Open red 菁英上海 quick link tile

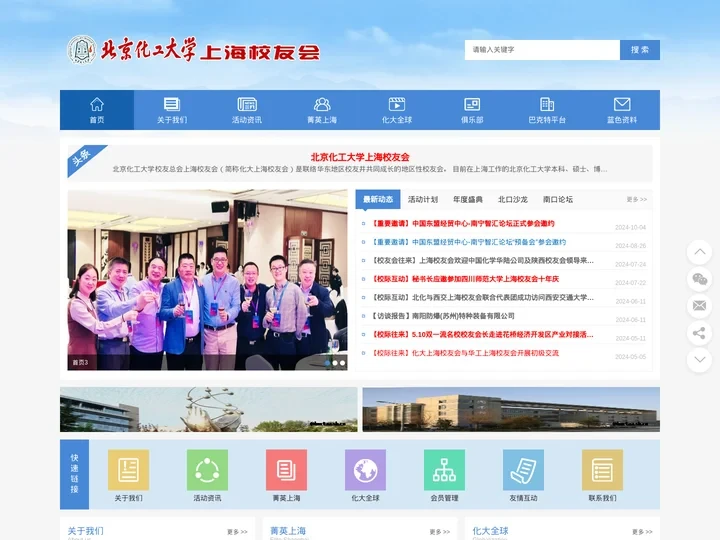(287, 470)
